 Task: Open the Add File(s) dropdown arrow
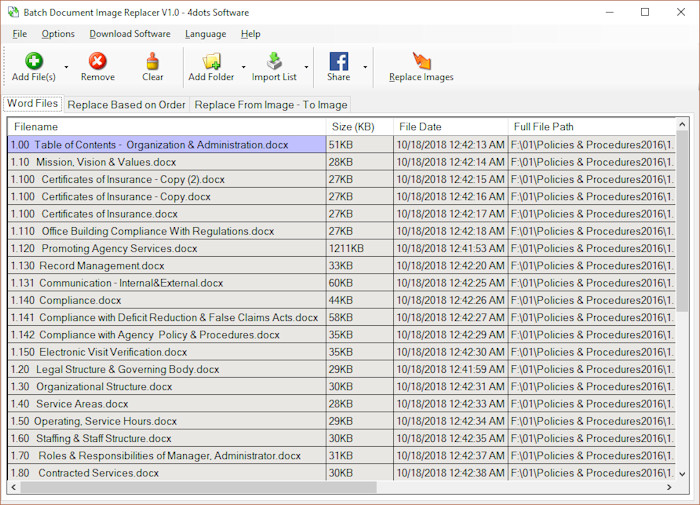(x=67, y=67)
